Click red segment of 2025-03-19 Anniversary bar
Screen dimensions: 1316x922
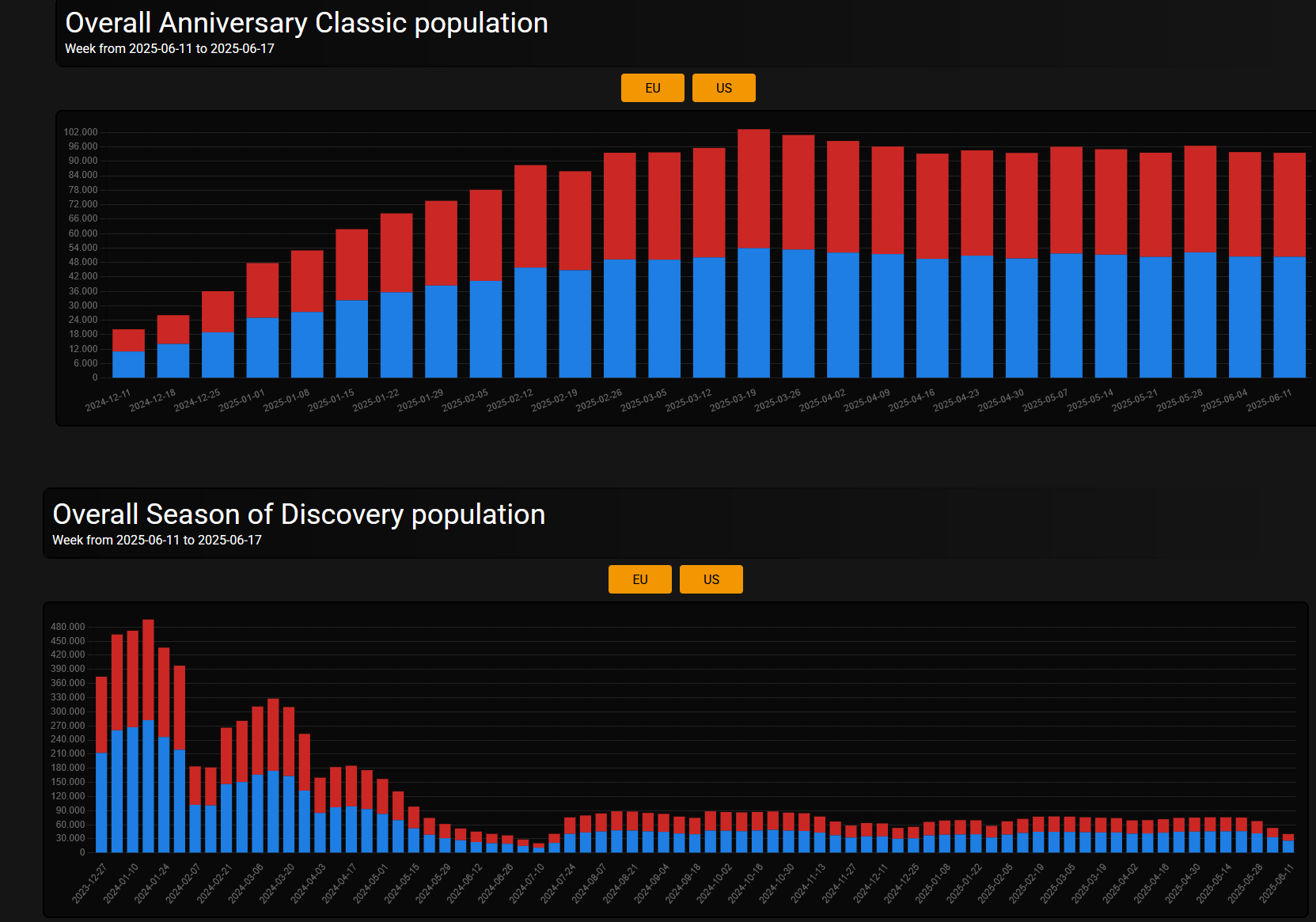pos(753,188)
